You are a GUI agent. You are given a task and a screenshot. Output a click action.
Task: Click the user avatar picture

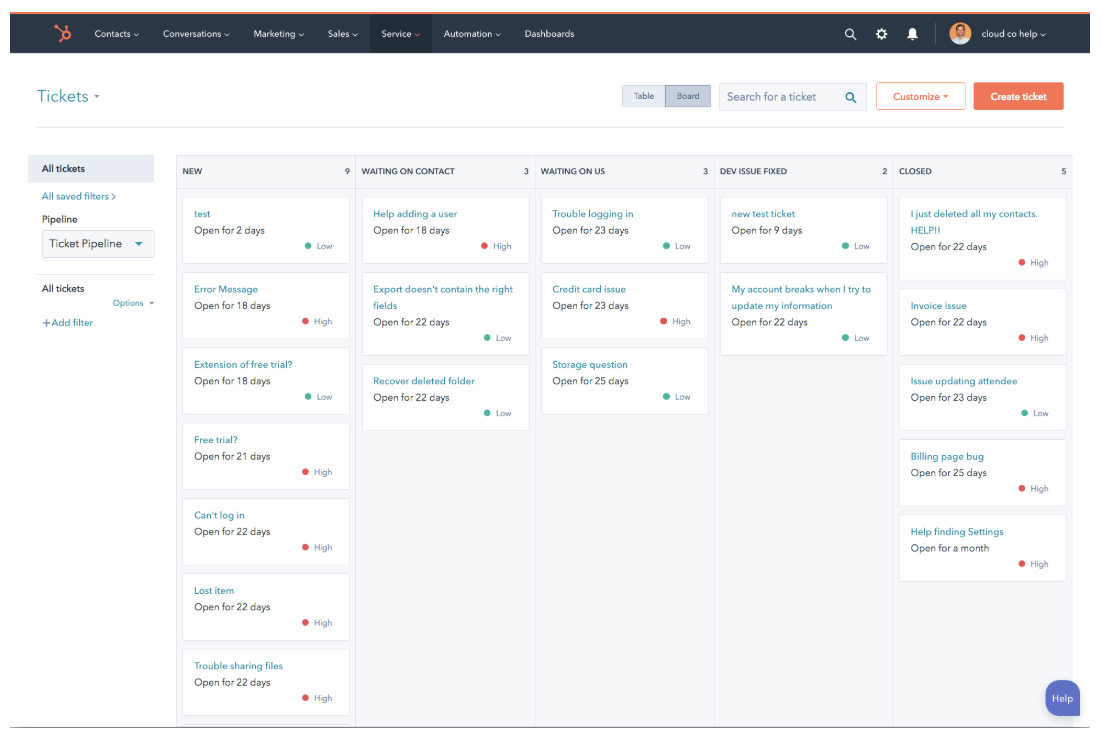pyautogui.click(x=960, y=34)
